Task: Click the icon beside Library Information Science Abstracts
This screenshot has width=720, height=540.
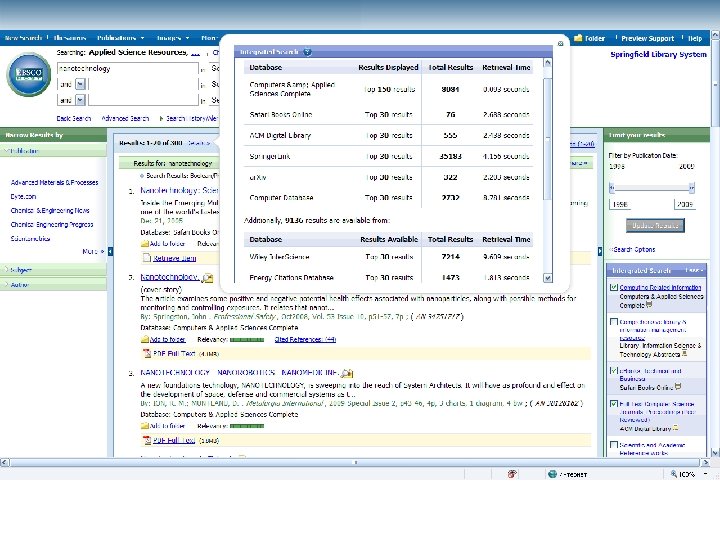Action: click(684, 354)
